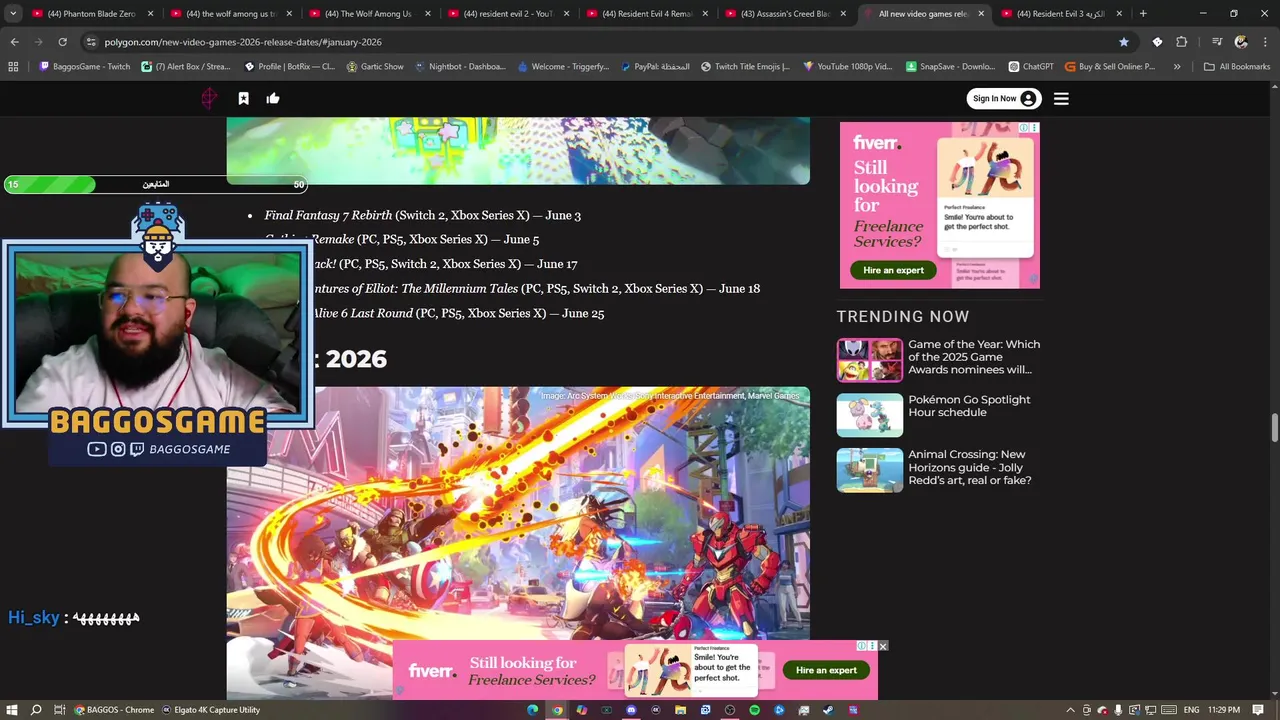Open Animal Crossing Jolly Redd's art guide
Image resolution: width=1280 pixels, height=720 pixels.
(970, 467)
